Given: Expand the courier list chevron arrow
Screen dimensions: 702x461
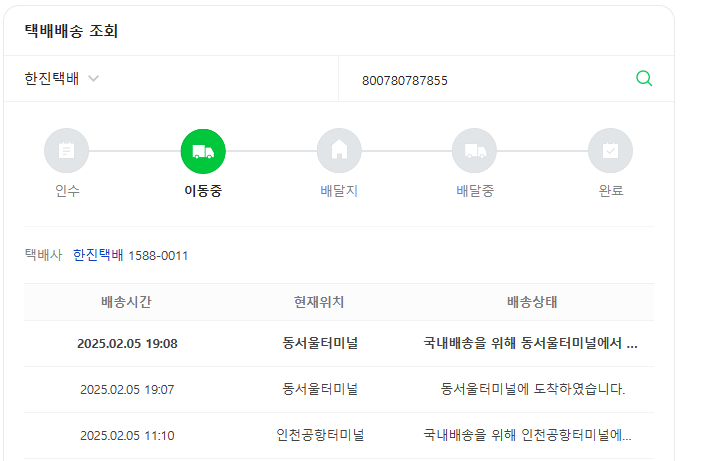Looking at the screenshot, I should coord(93,79).
